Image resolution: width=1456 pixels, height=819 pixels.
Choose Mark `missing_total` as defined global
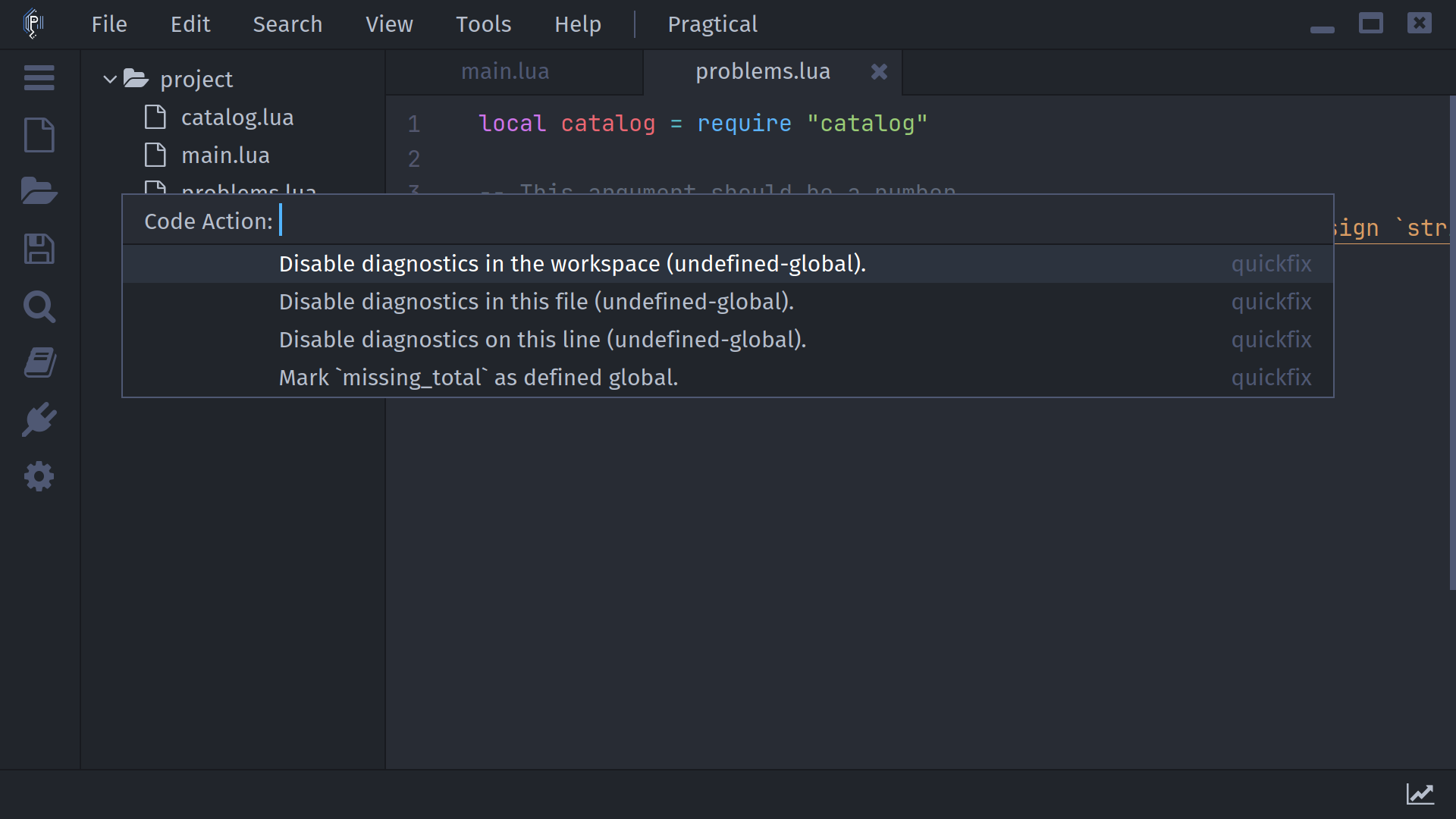tap(728, 378)
